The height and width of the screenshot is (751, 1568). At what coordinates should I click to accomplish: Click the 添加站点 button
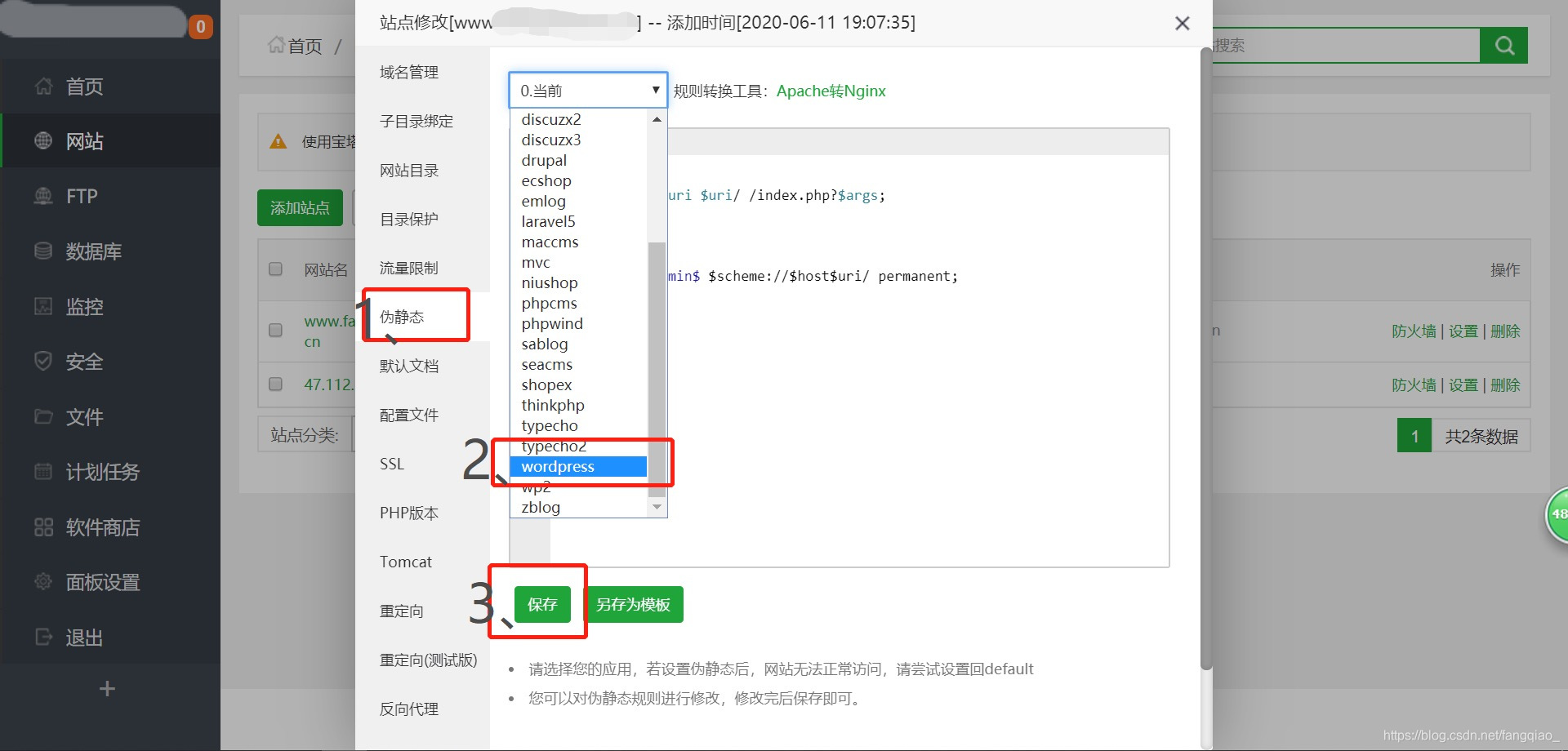300,208
